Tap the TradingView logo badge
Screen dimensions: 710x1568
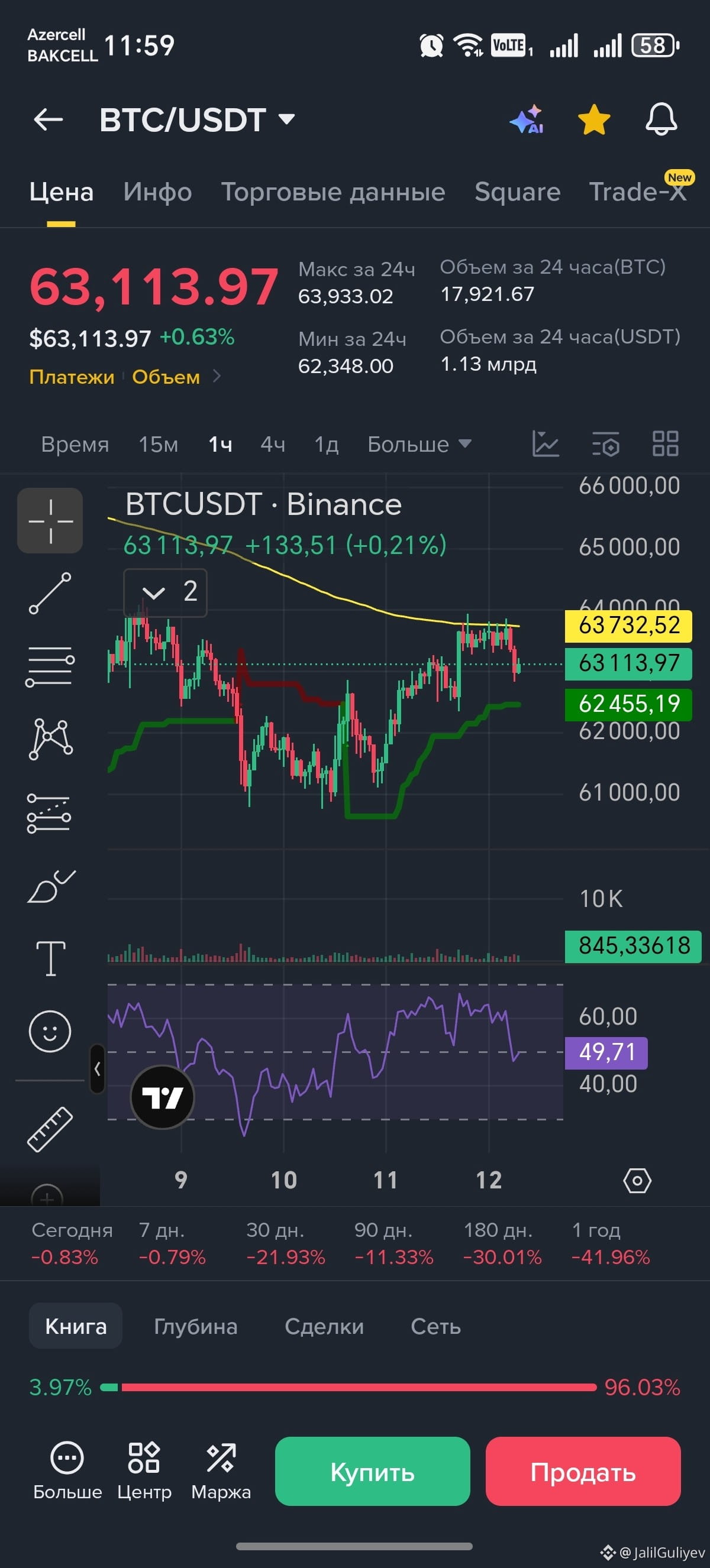(163, 1097)
